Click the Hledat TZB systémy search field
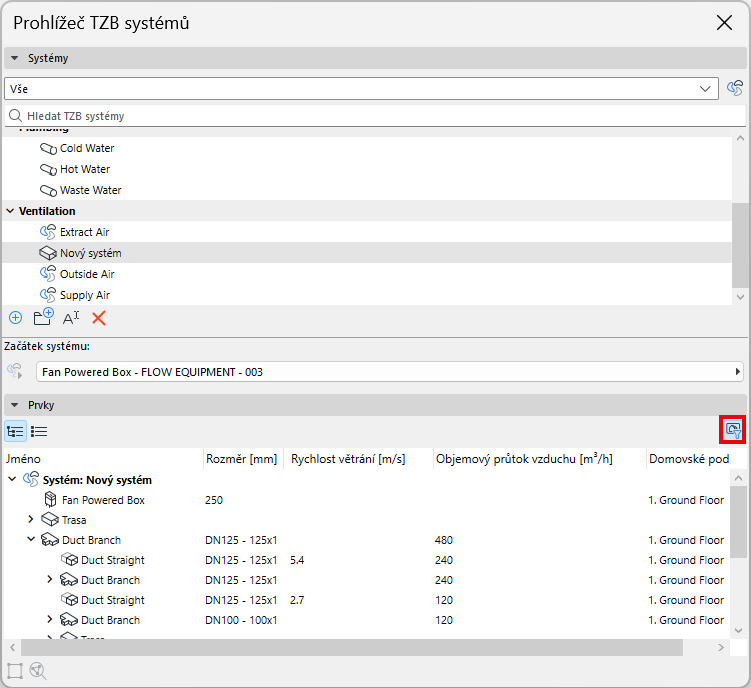 click(x=375, y=116)
